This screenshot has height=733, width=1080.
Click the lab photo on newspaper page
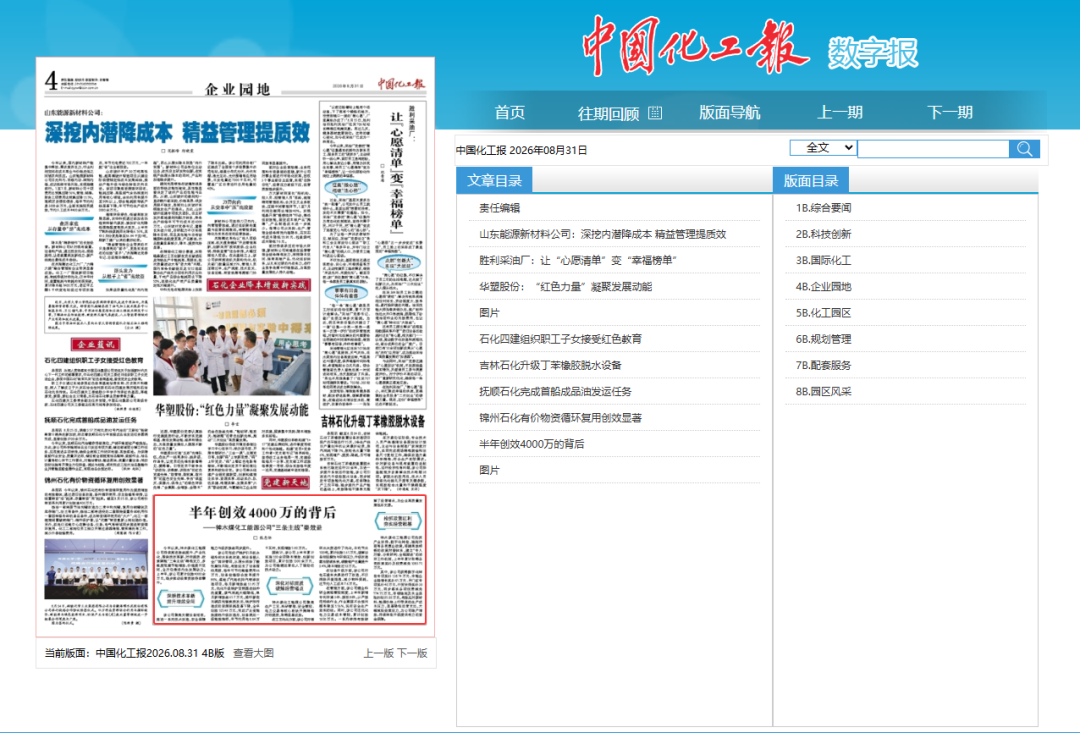(x=232, y=347)
